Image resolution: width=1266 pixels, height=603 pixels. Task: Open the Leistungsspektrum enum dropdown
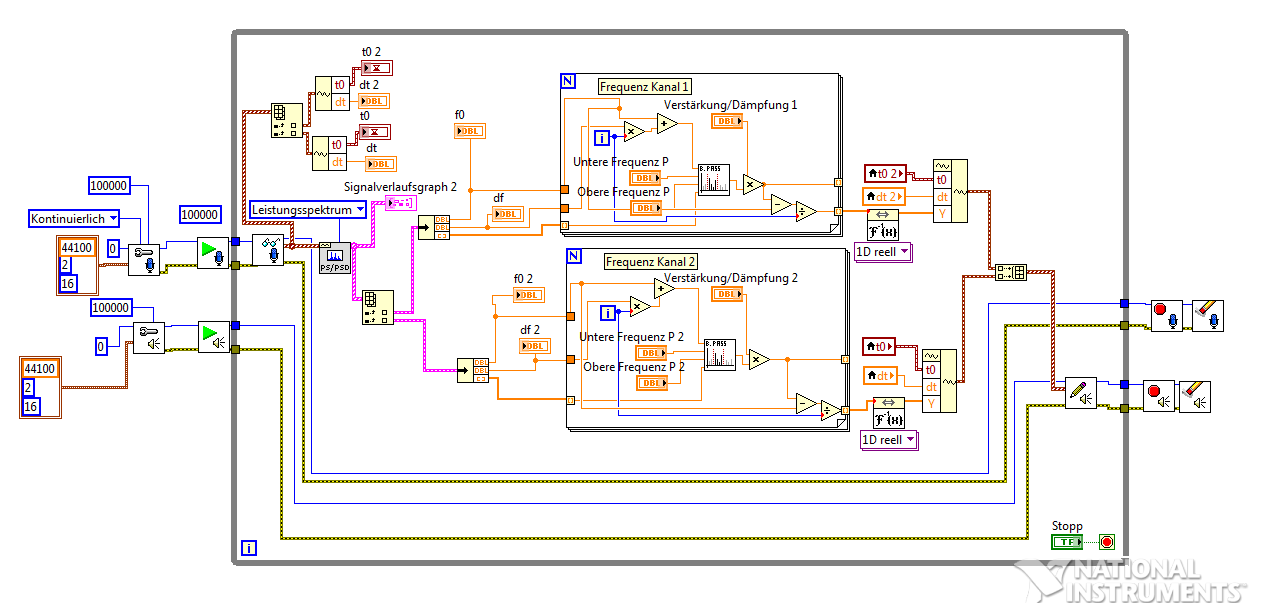point(308,210)
